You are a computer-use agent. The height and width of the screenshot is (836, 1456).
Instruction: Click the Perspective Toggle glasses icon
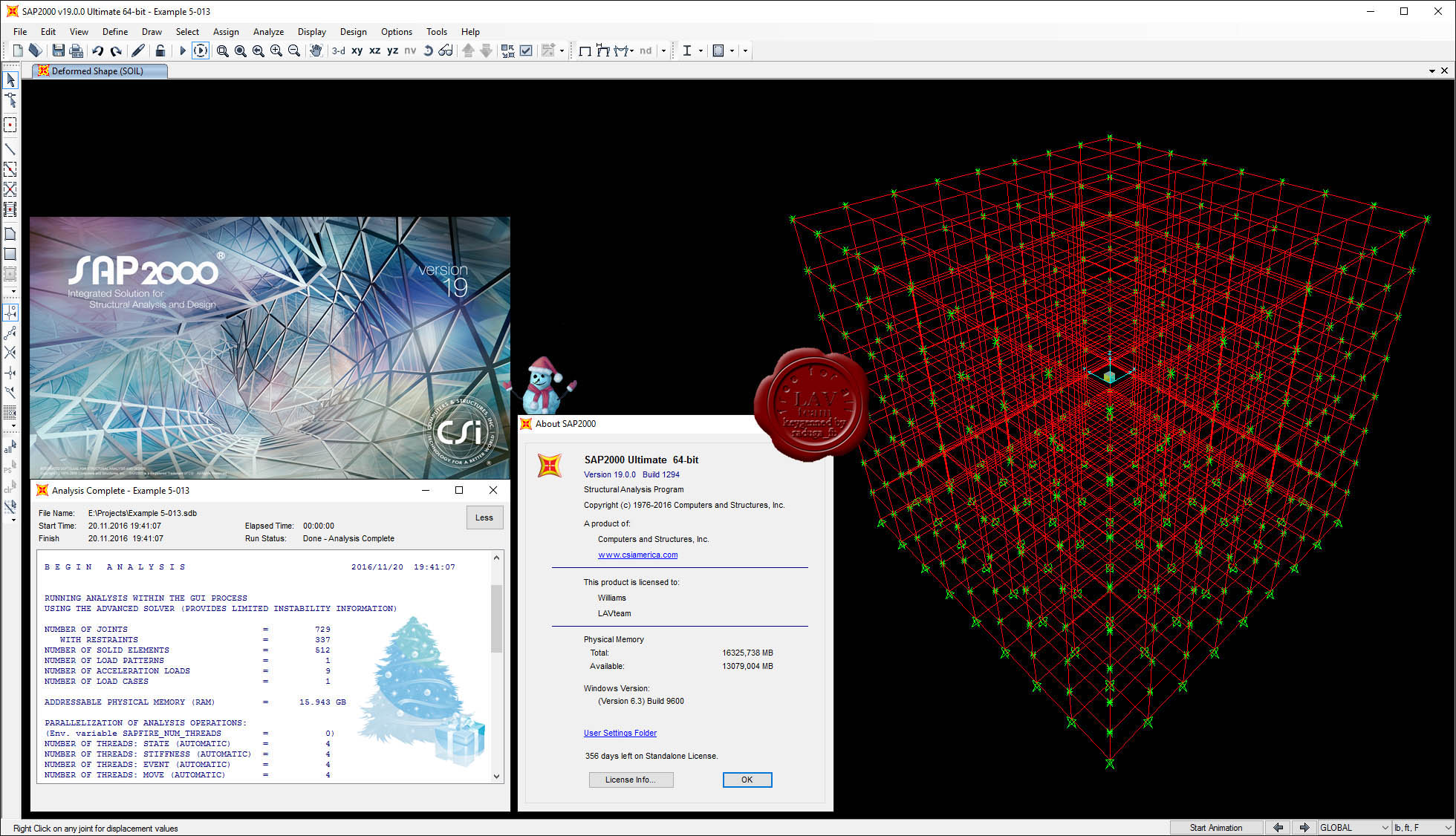[x=446, y=50]
